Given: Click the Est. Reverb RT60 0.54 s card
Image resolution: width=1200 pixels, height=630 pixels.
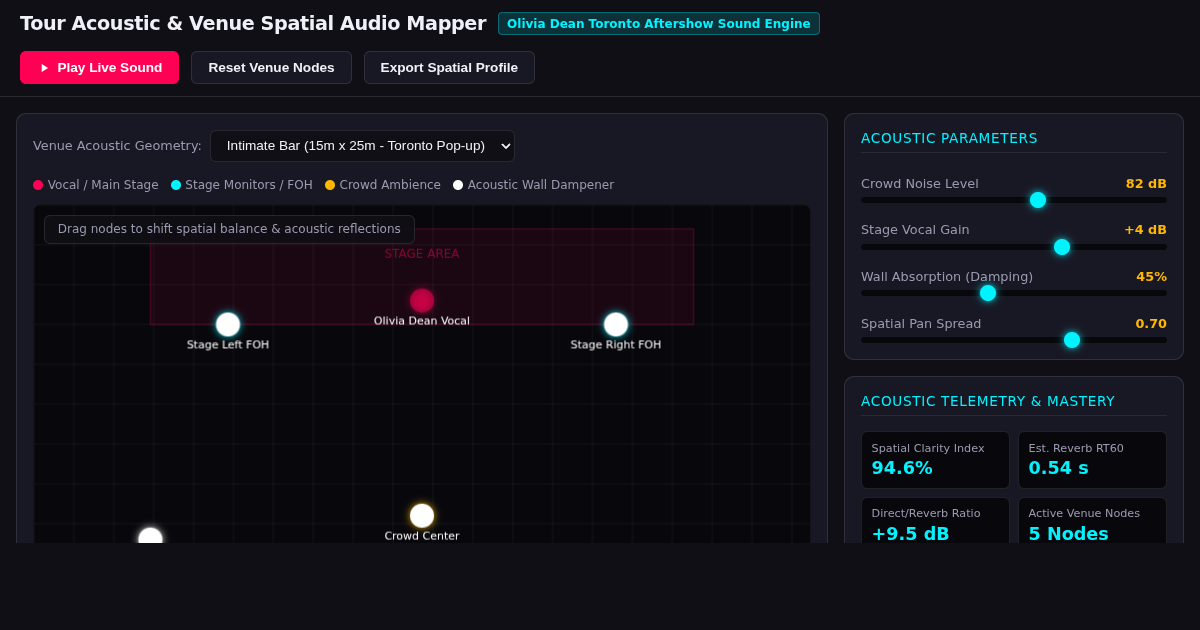Looking at the screenshot, I should coord(1092,460).
